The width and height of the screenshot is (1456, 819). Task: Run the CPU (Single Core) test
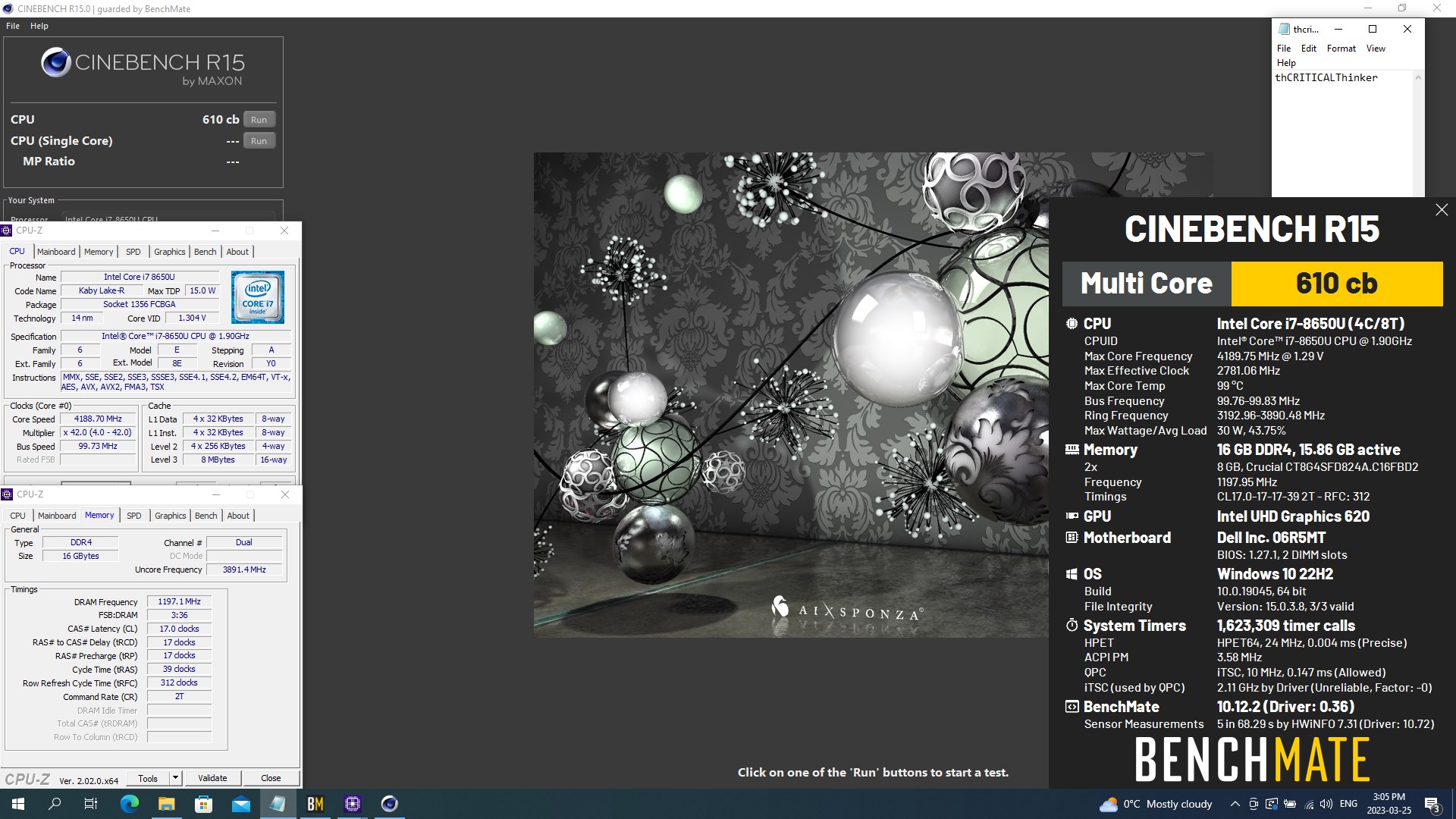pyautogui.click(x=259, y=141)
